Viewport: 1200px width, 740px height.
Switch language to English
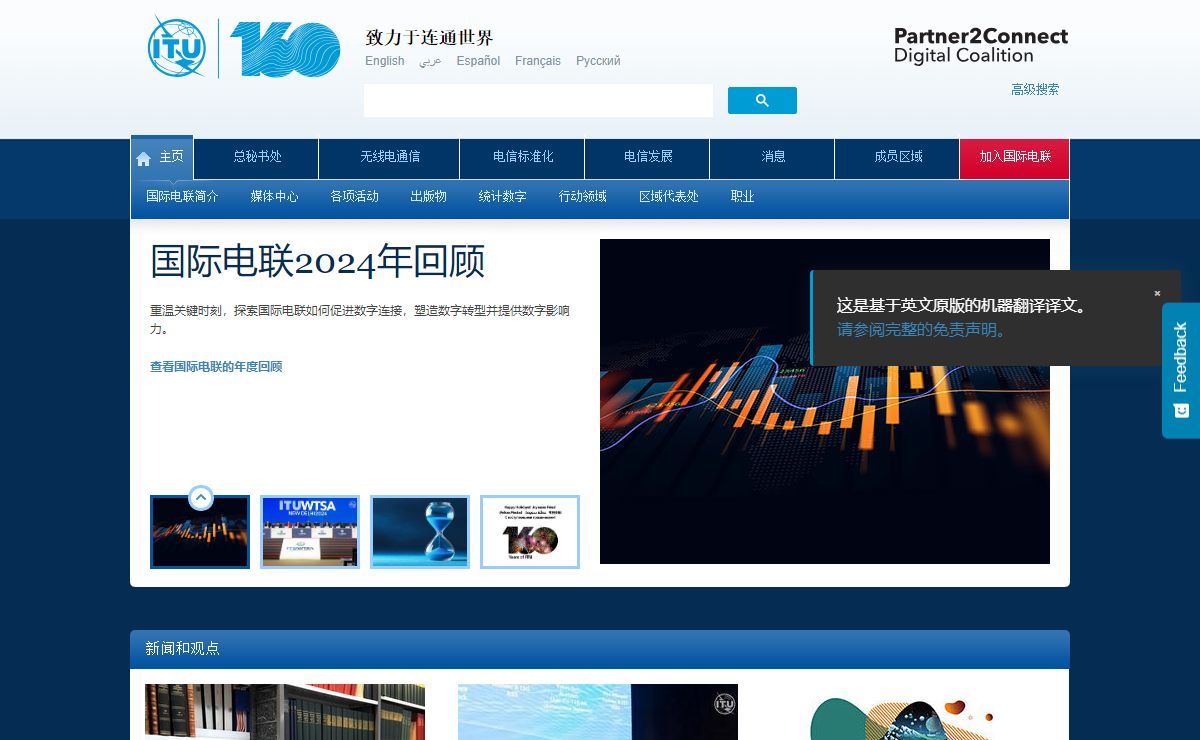385,61
